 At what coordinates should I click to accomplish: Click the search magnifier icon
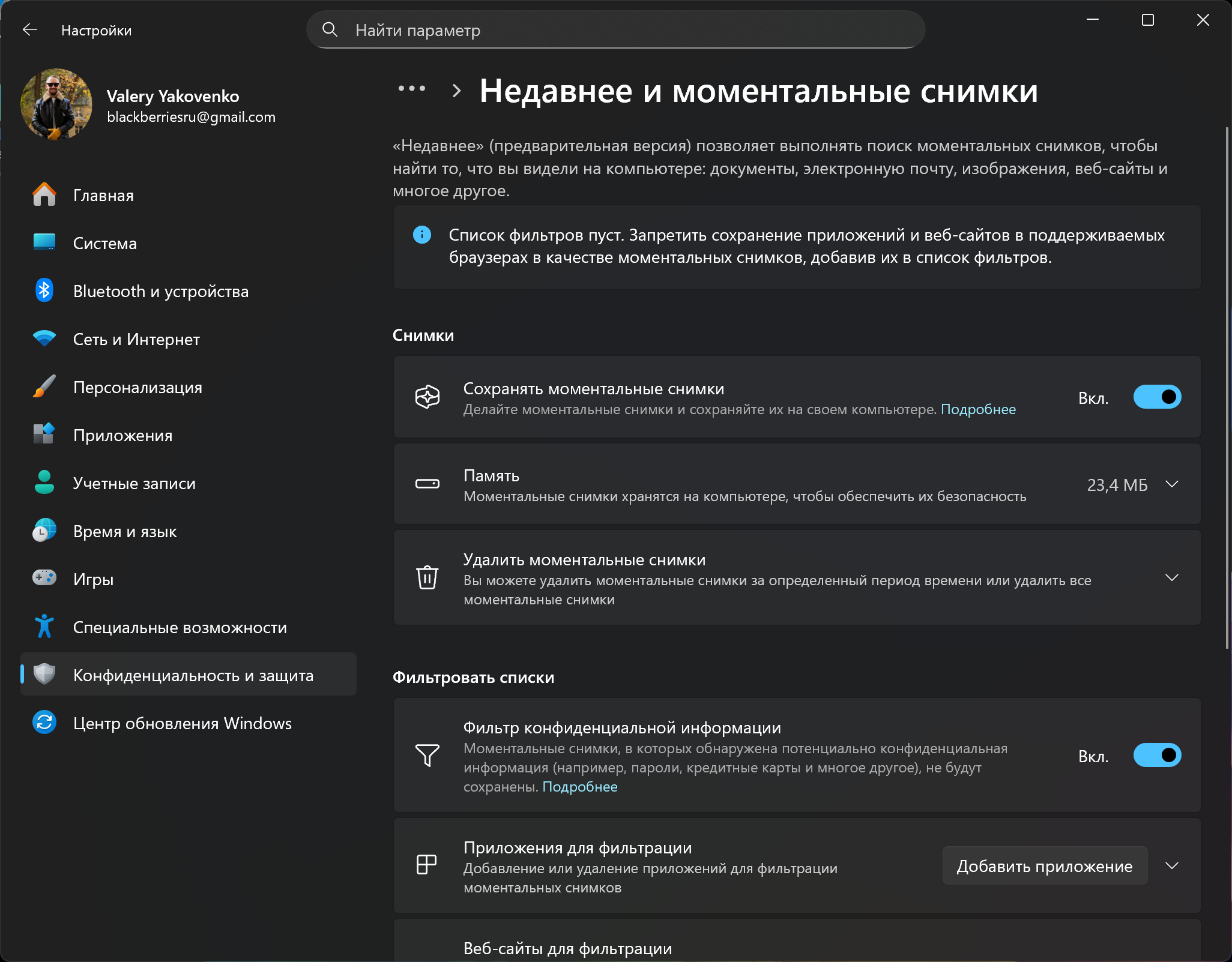tap(330, 29)
